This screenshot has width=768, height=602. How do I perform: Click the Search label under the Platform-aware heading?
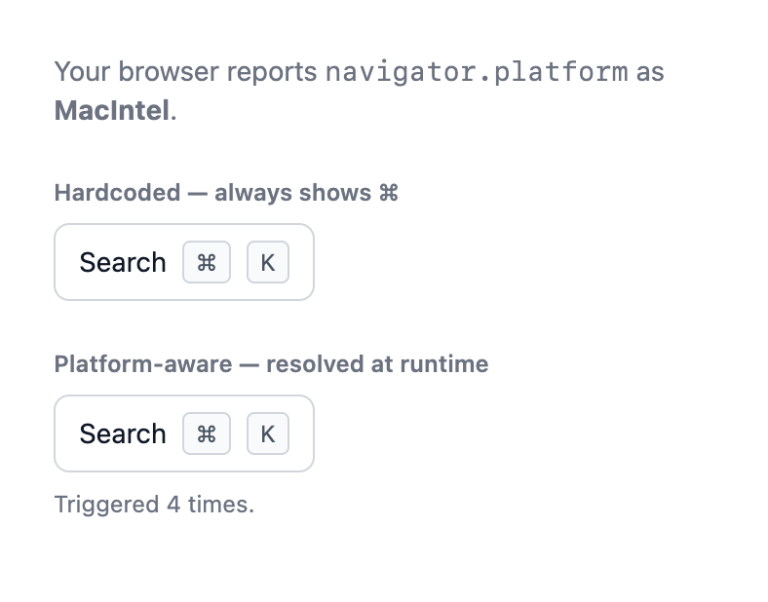(x=123, y=434)
